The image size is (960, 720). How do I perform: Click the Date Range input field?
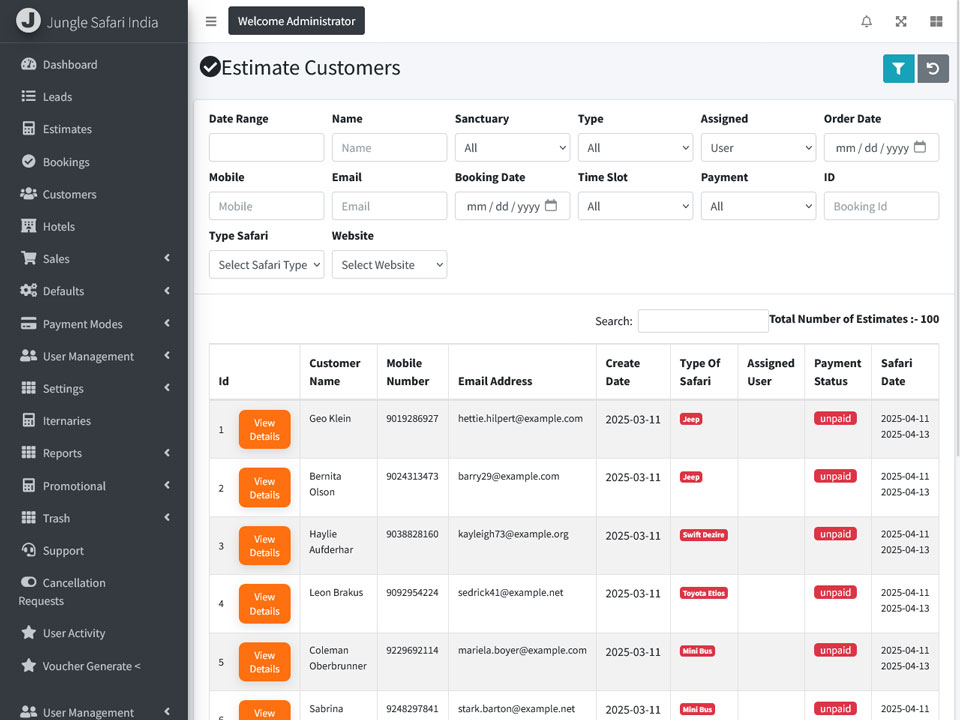coord(266,148)
